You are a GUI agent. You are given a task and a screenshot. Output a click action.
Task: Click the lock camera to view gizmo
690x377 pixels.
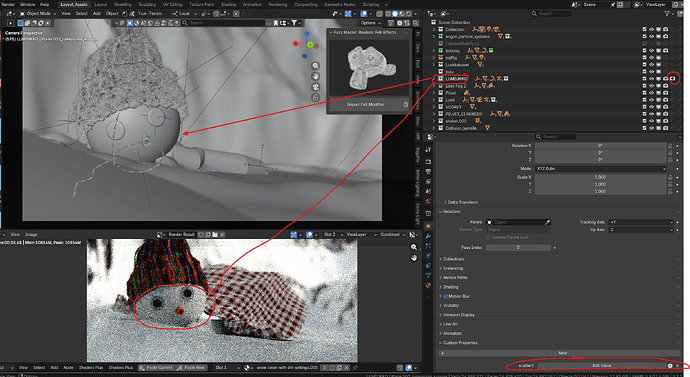point(316,98)
